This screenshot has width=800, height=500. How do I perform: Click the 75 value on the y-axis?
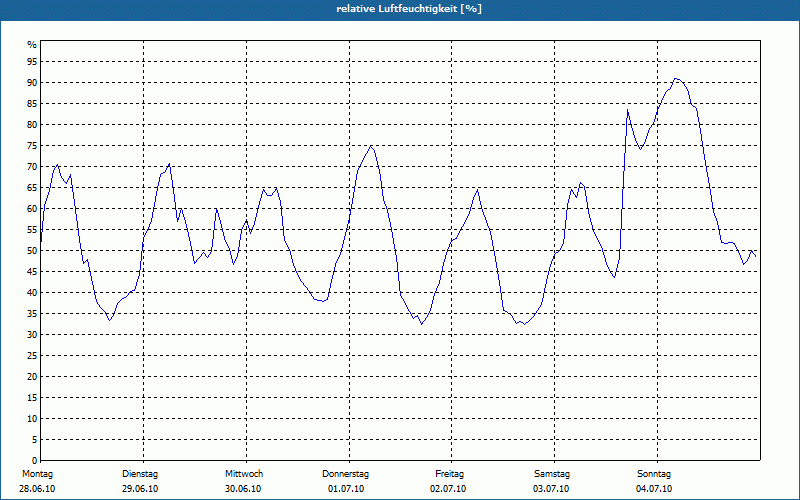(32, 146)
